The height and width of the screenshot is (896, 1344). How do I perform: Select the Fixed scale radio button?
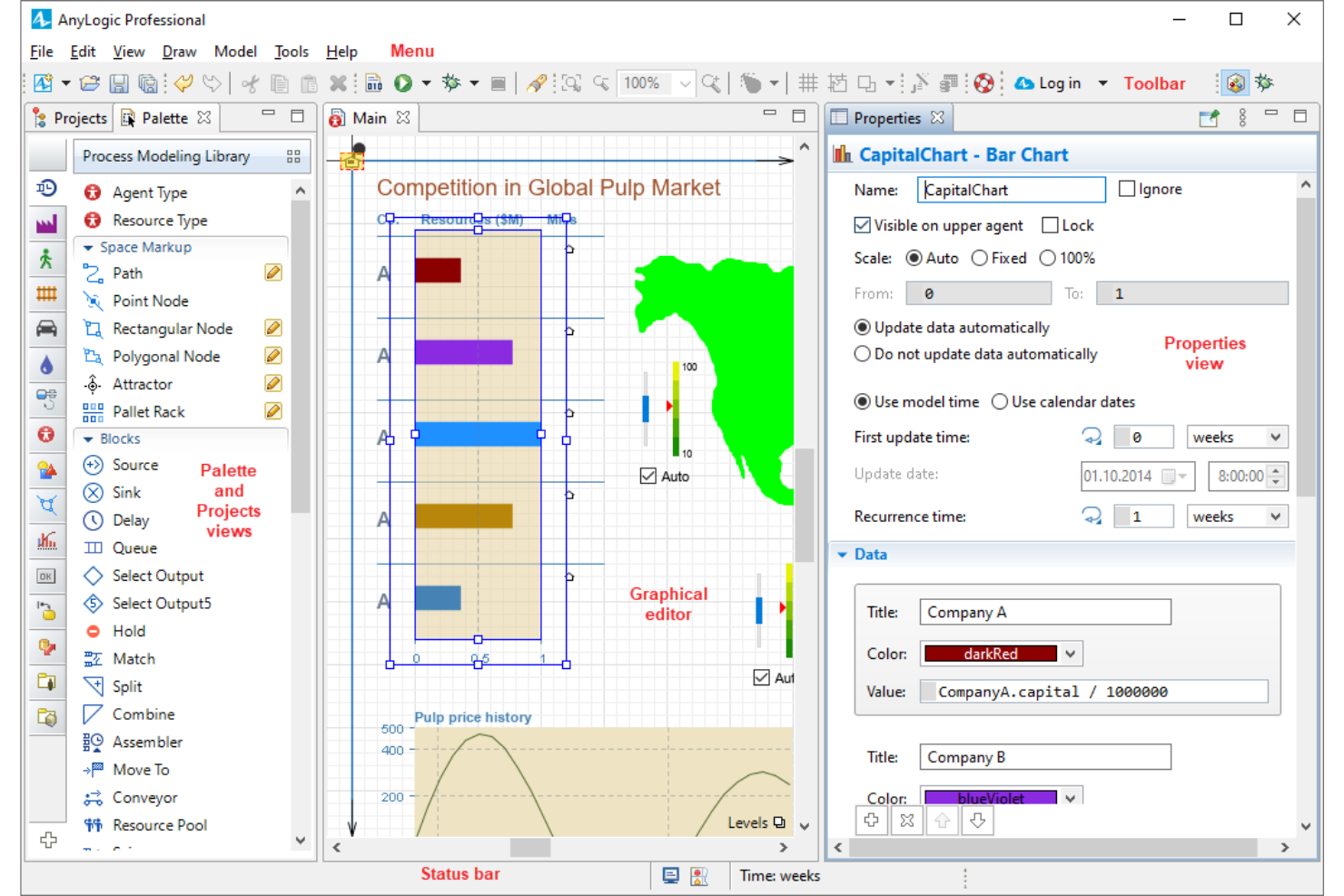coord(979,258)
